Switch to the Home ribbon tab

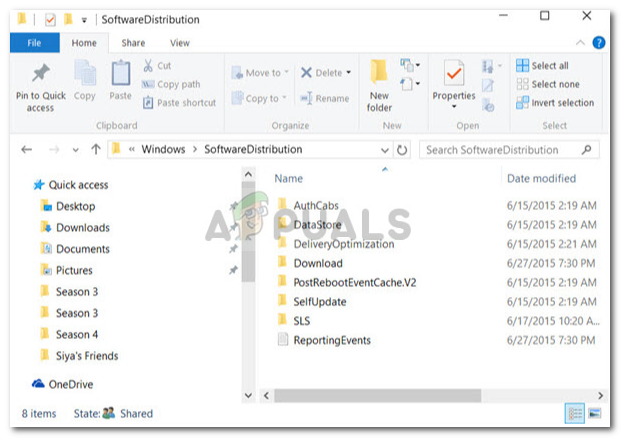click(x=84, y=43)
